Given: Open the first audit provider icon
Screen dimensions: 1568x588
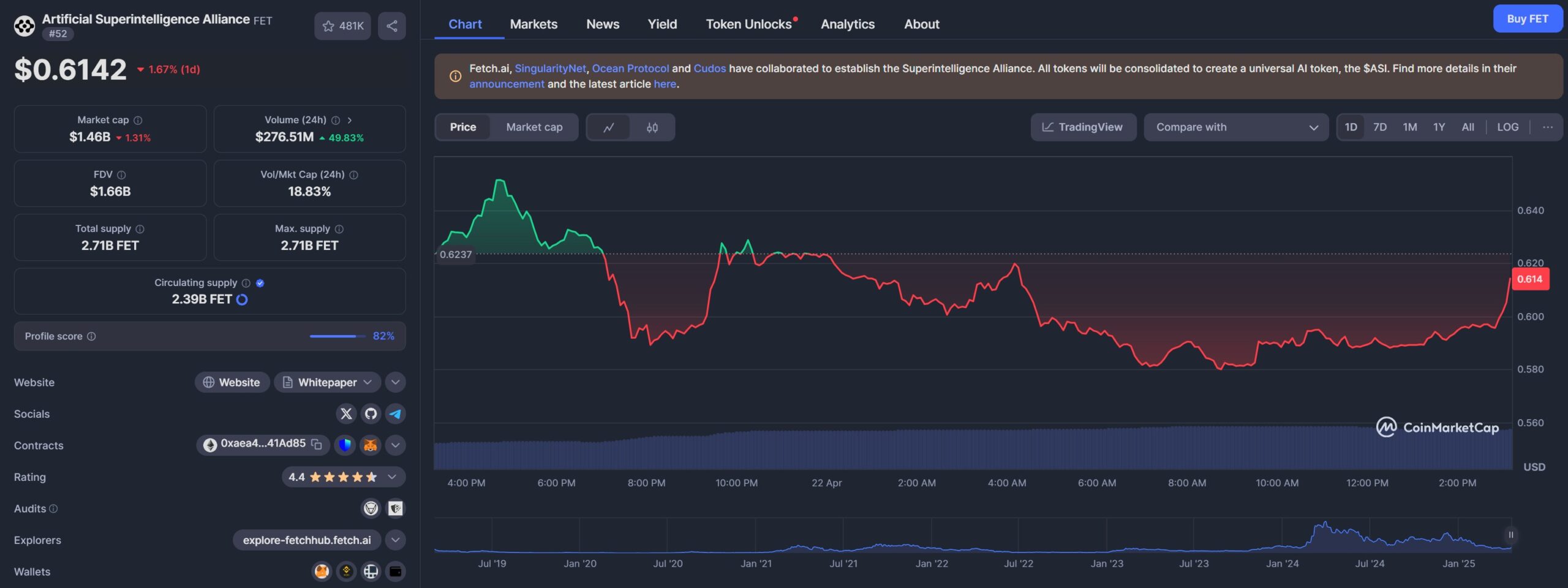Looking at the screenshot, I should click(x=371, y=508).
